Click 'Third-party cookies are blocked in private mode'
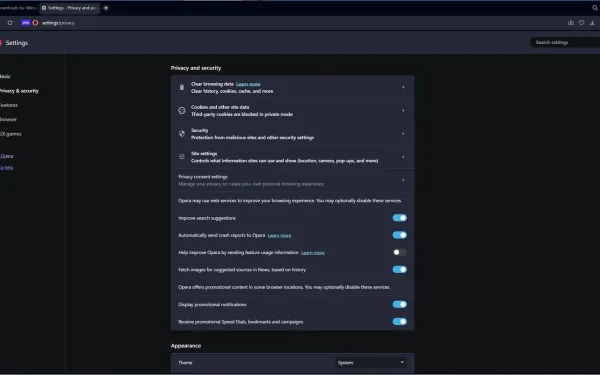The image size is (600, 375). point(242,114)
